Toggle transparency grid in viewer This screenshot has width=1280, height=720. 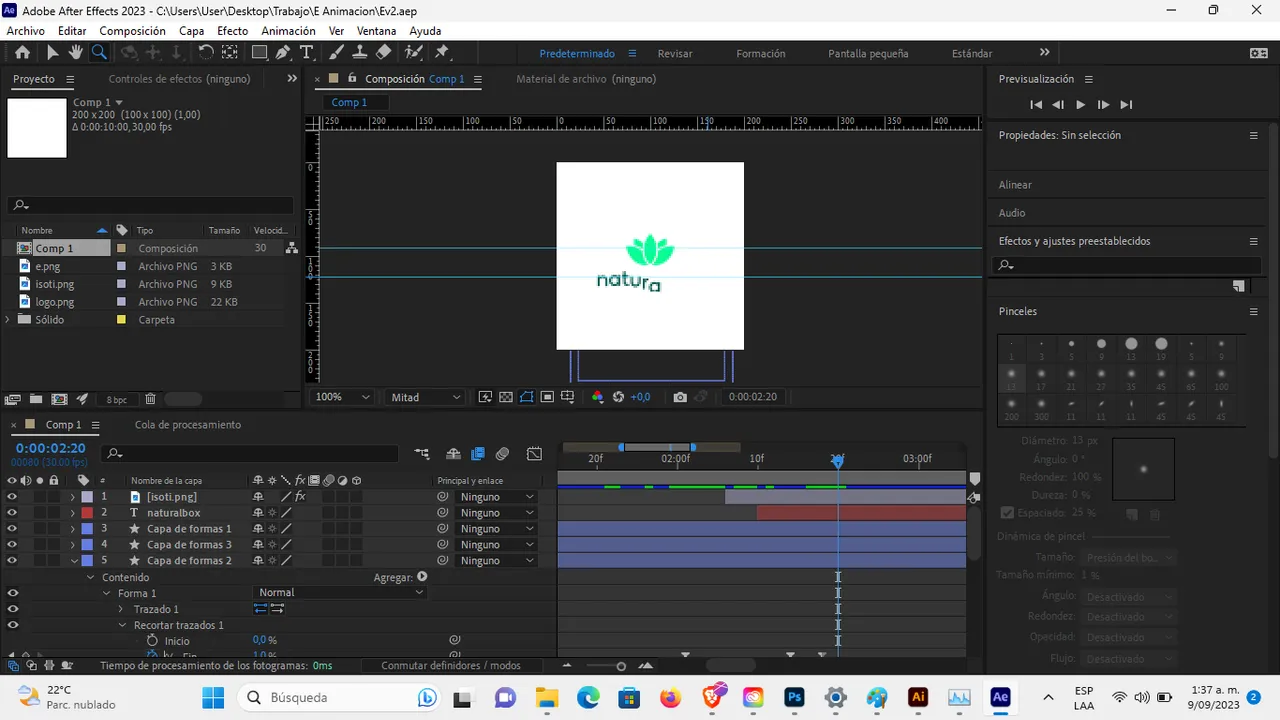tap(506, 397)
